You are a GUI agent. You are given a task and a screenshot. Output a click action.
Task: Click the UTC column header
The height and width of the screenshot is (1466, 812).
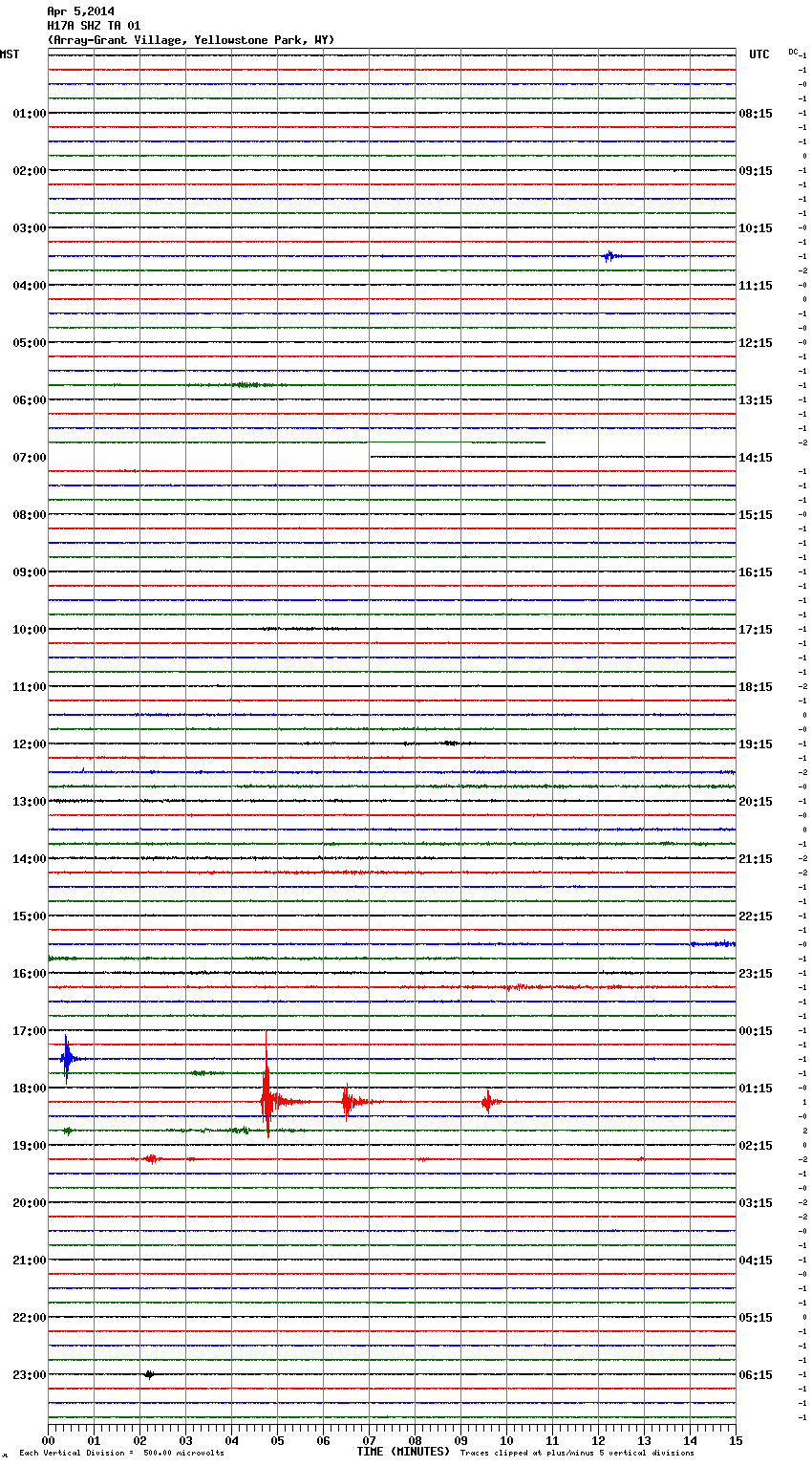759,54
